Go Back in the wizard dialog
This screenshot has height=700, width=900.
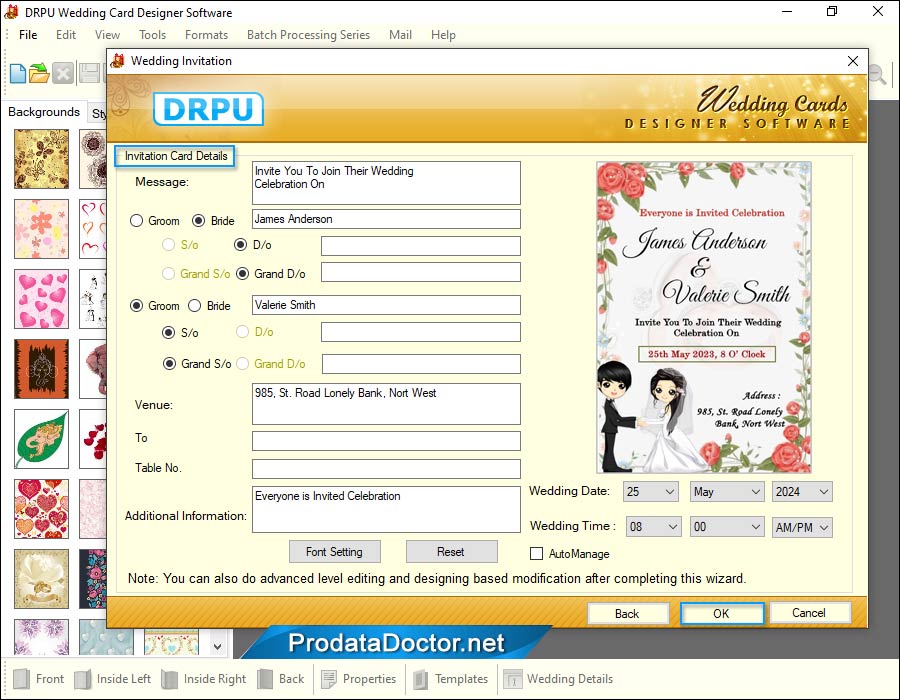point(627,613)
